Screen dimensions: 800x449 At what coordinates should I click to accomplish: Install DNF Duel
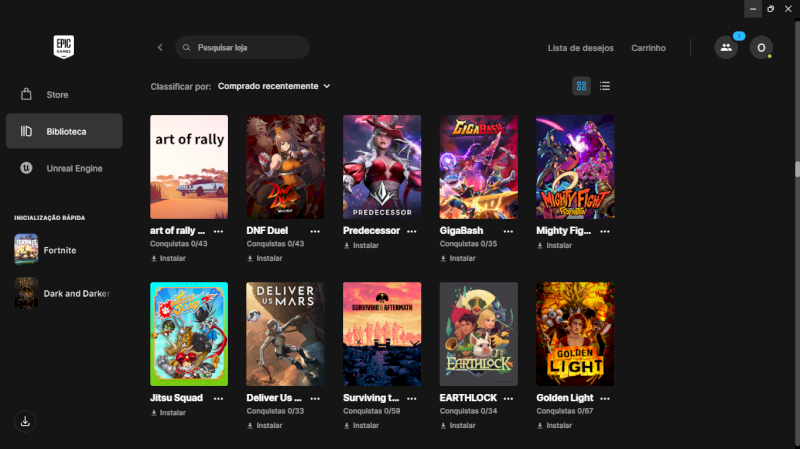point(265,258)
